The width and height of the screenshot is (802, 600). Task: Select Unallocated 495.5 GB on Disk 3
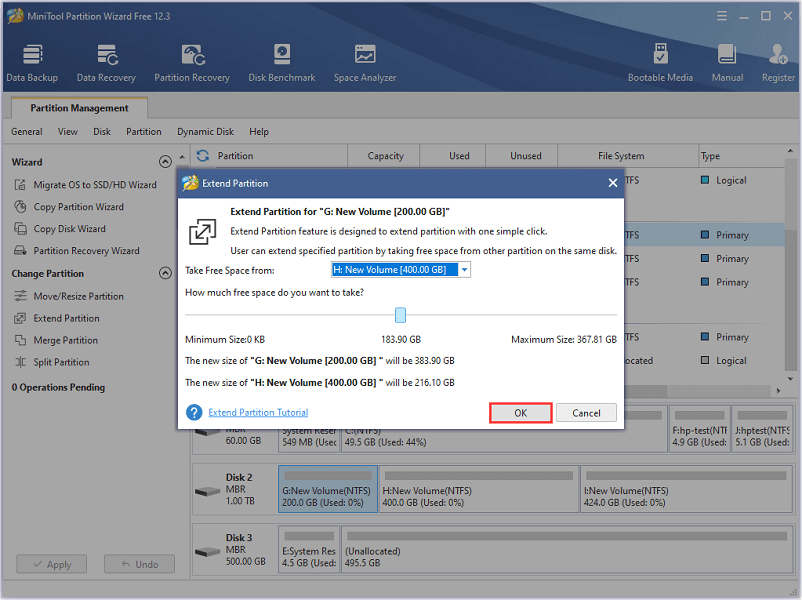click(567, 549)
